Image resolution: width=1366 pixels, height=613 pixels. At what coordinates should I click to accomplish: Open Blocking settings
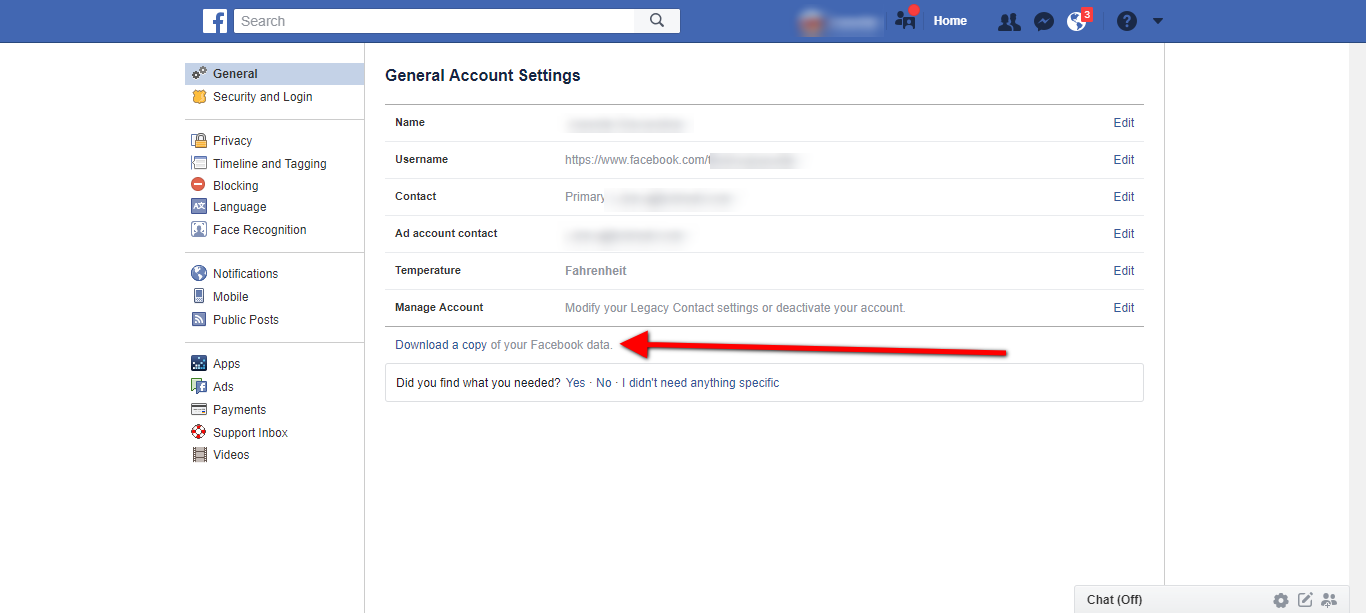click(235, 186)
